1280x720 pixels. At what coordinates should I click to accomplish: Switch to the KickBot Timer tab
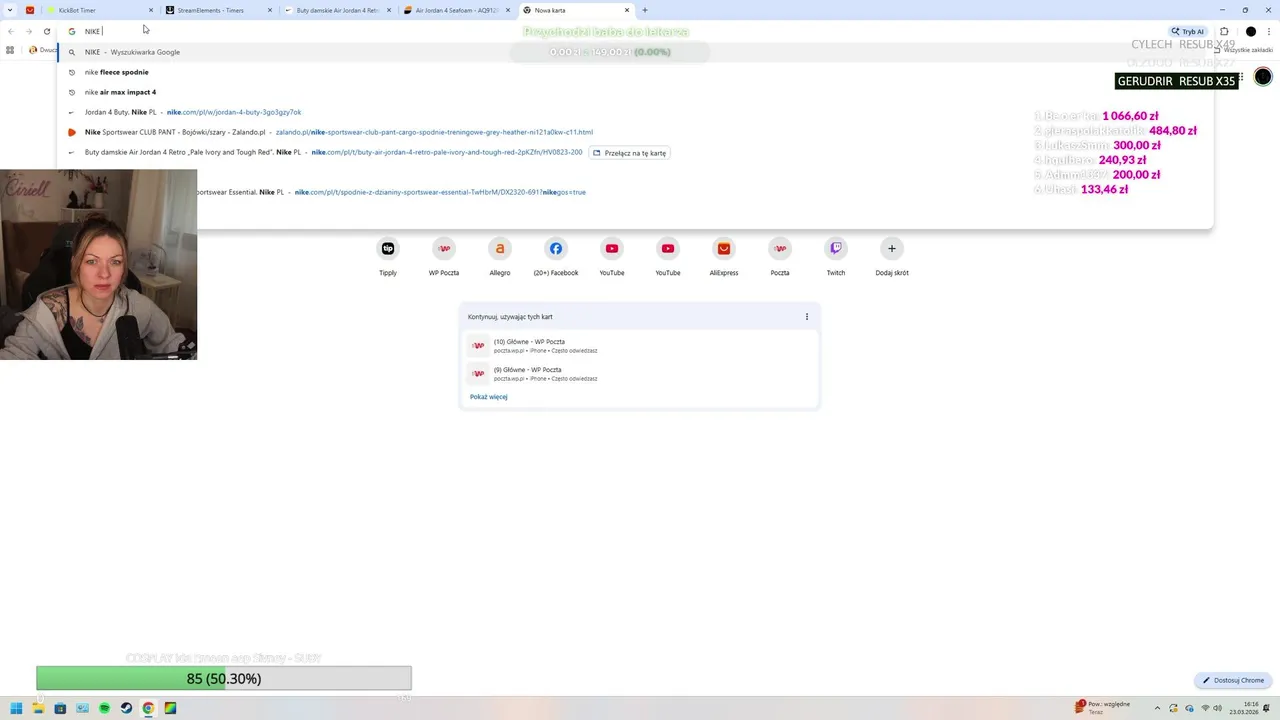98,10
